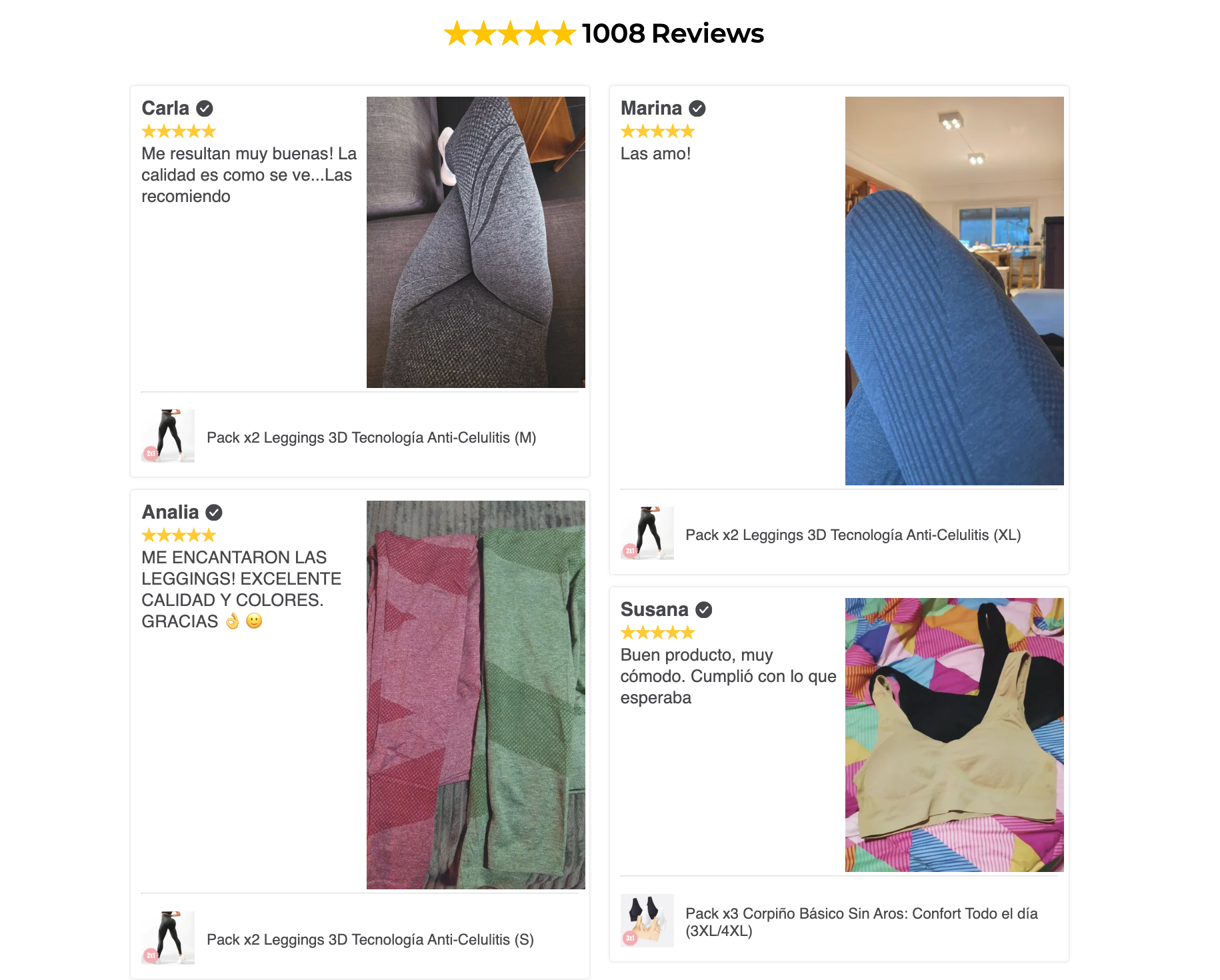
Task: Click the verified badge next to Marina
Action: coord(697,108)
